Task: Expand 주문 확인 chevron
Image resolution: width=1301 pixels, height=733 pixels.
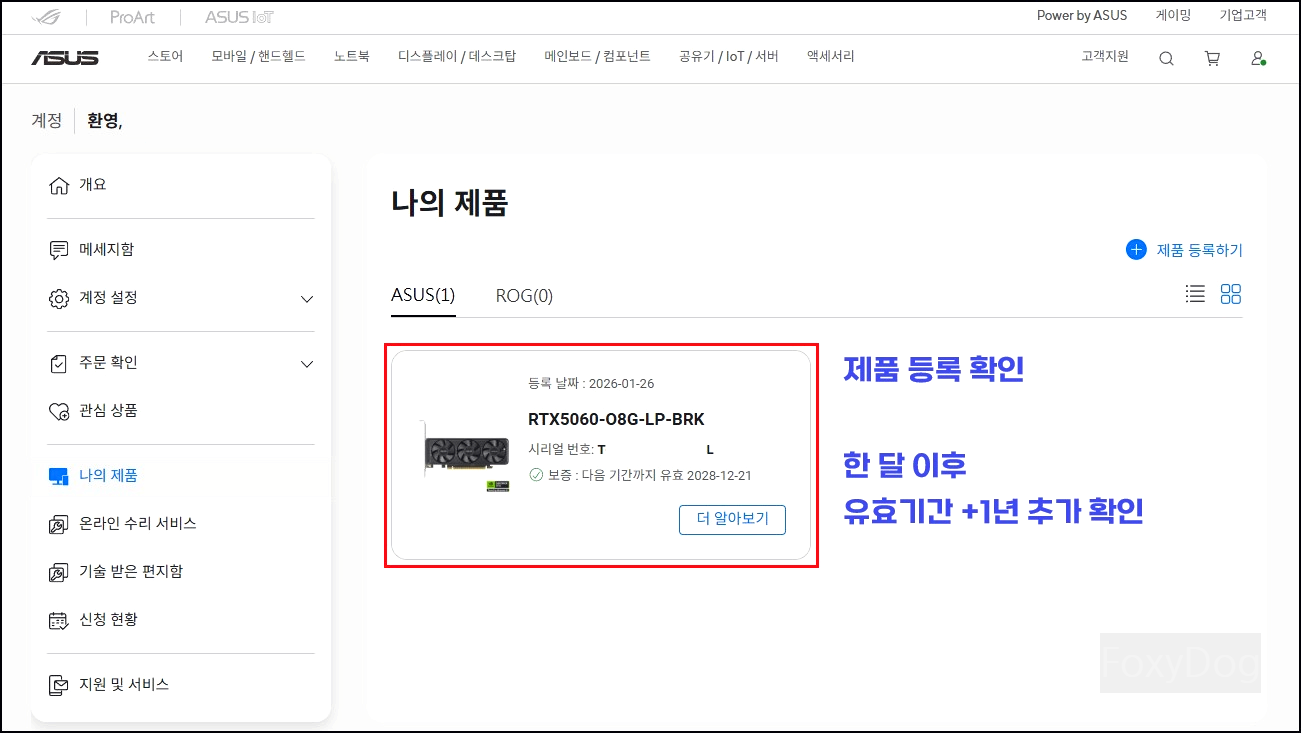Action: pyautogui.click(x=307, y=364)
